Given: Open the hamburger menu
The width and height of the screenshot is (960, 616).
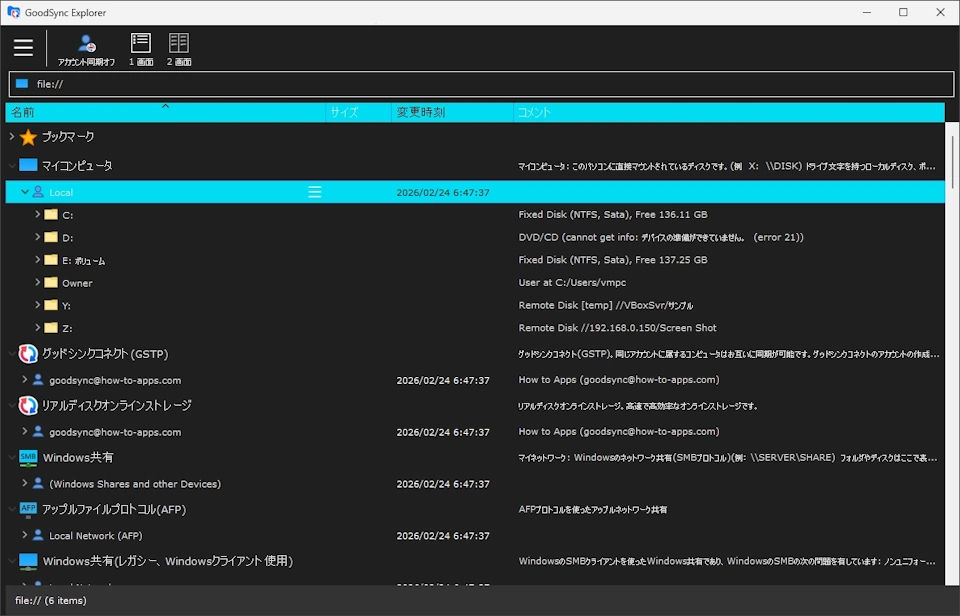Looking at the screenshot, I should coord(23,46).
